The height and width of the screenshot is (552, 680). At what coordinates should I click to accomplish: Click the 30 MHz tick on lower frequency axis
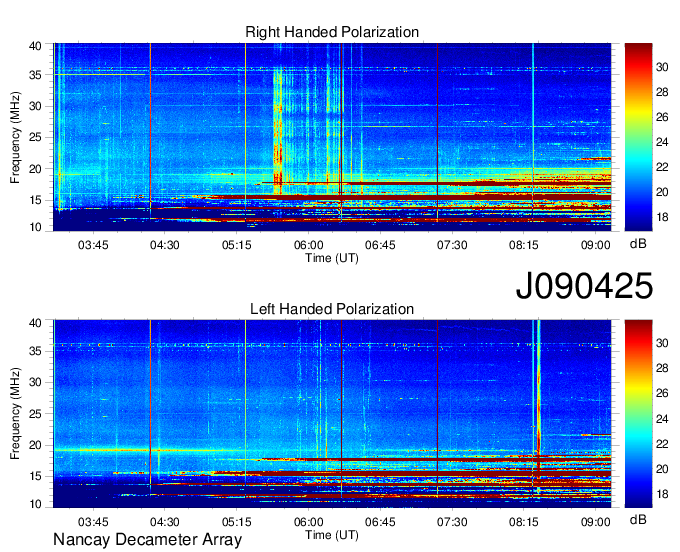35,382
